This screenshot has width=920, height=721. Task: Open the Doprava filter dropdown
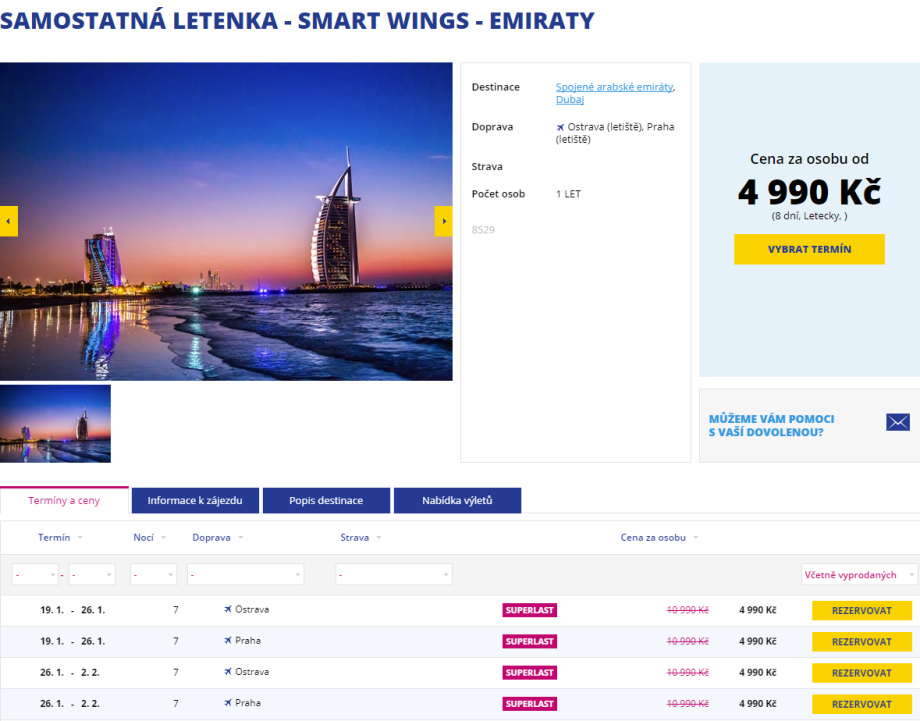[245, 575]
